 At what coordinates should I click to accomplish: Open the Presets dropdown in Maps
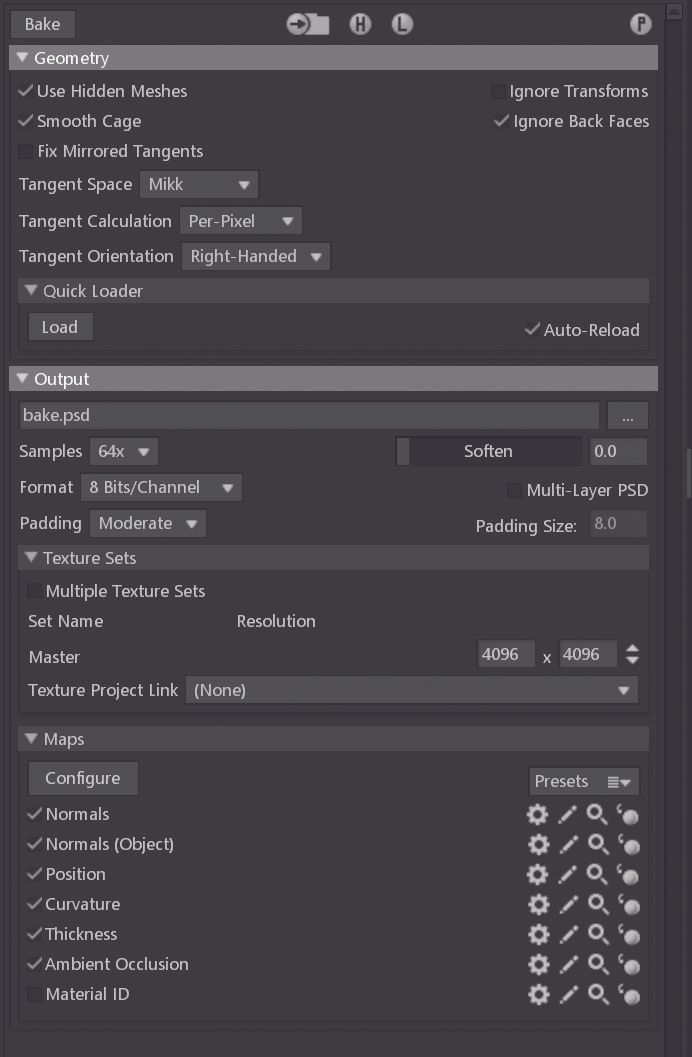point(584,781)
